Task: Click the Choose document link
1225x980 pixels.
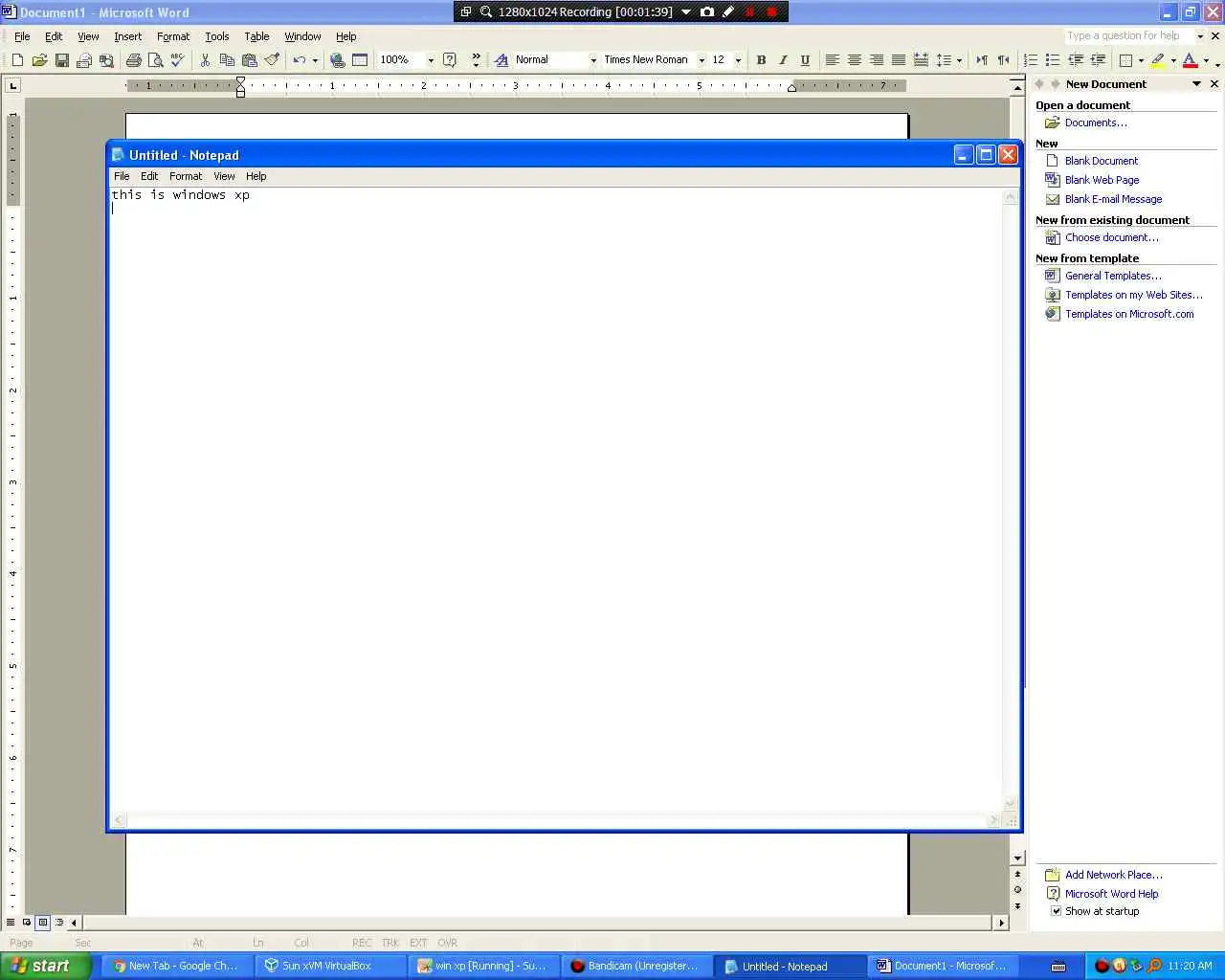Action: point(1111,237)
